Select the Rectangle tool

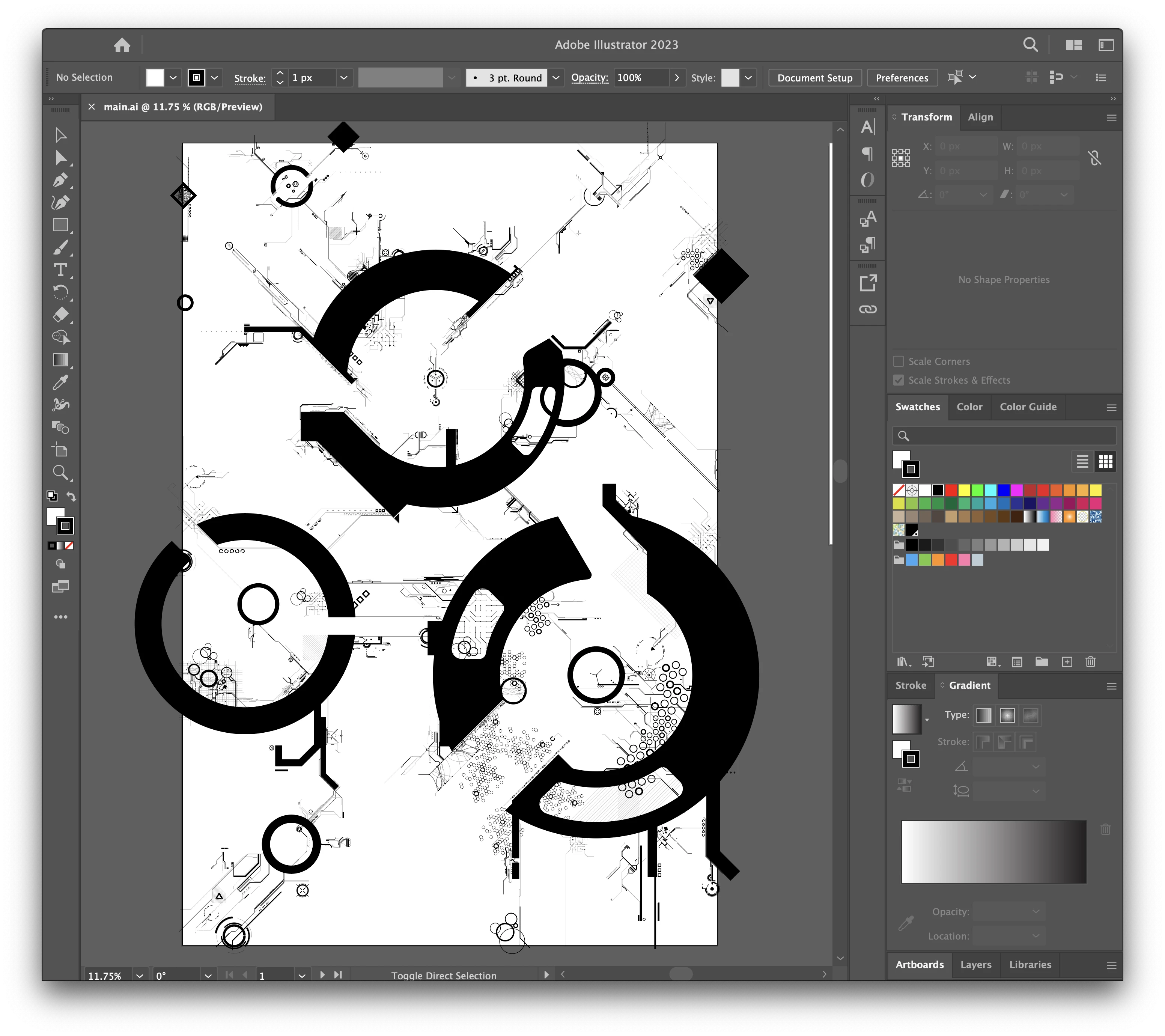click(60, 224)
